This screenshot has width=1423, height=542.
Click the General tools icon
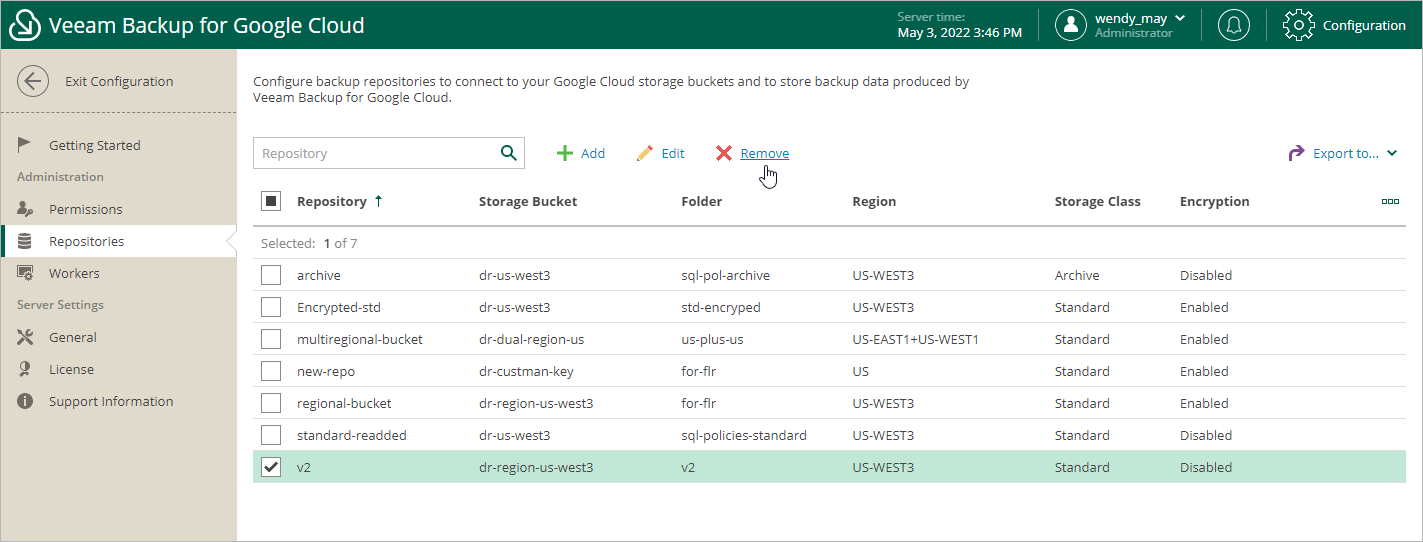point(26,337)
